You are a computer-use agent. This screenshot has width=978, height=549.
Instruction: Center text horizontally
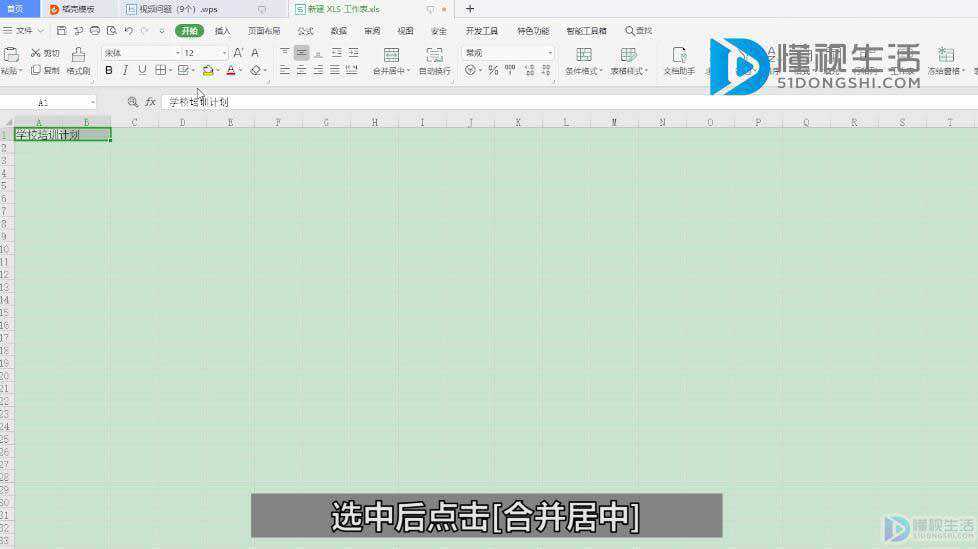tap(301, 70)
